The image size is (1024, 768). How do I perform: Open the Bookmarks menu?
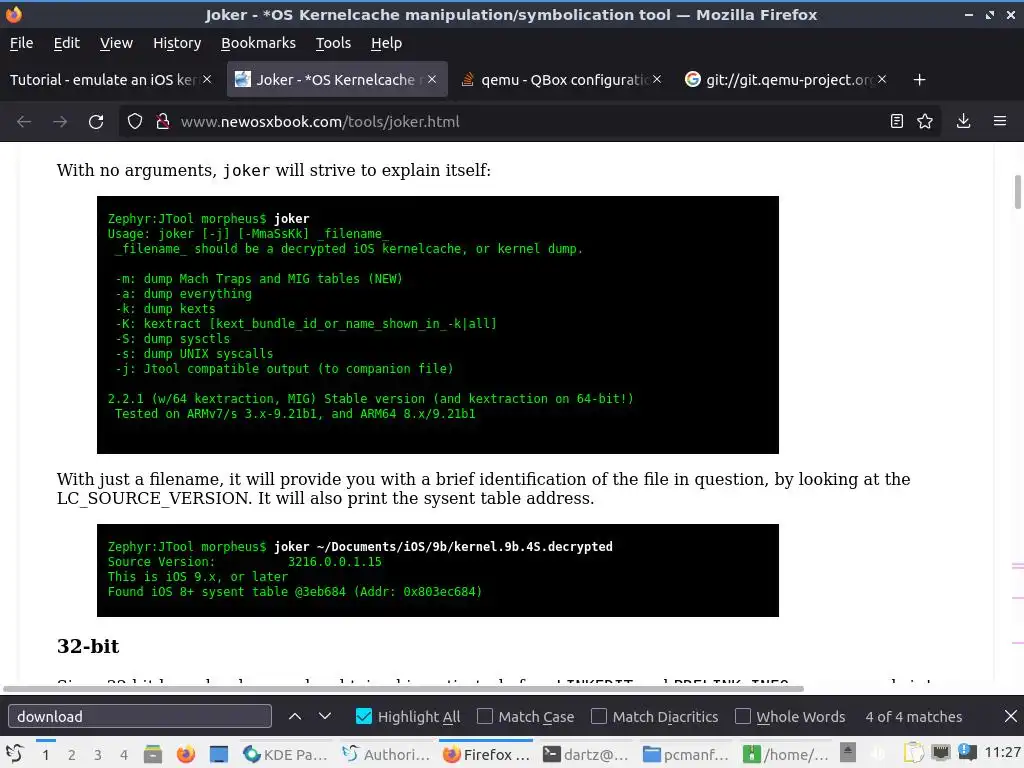coord(258,43)
